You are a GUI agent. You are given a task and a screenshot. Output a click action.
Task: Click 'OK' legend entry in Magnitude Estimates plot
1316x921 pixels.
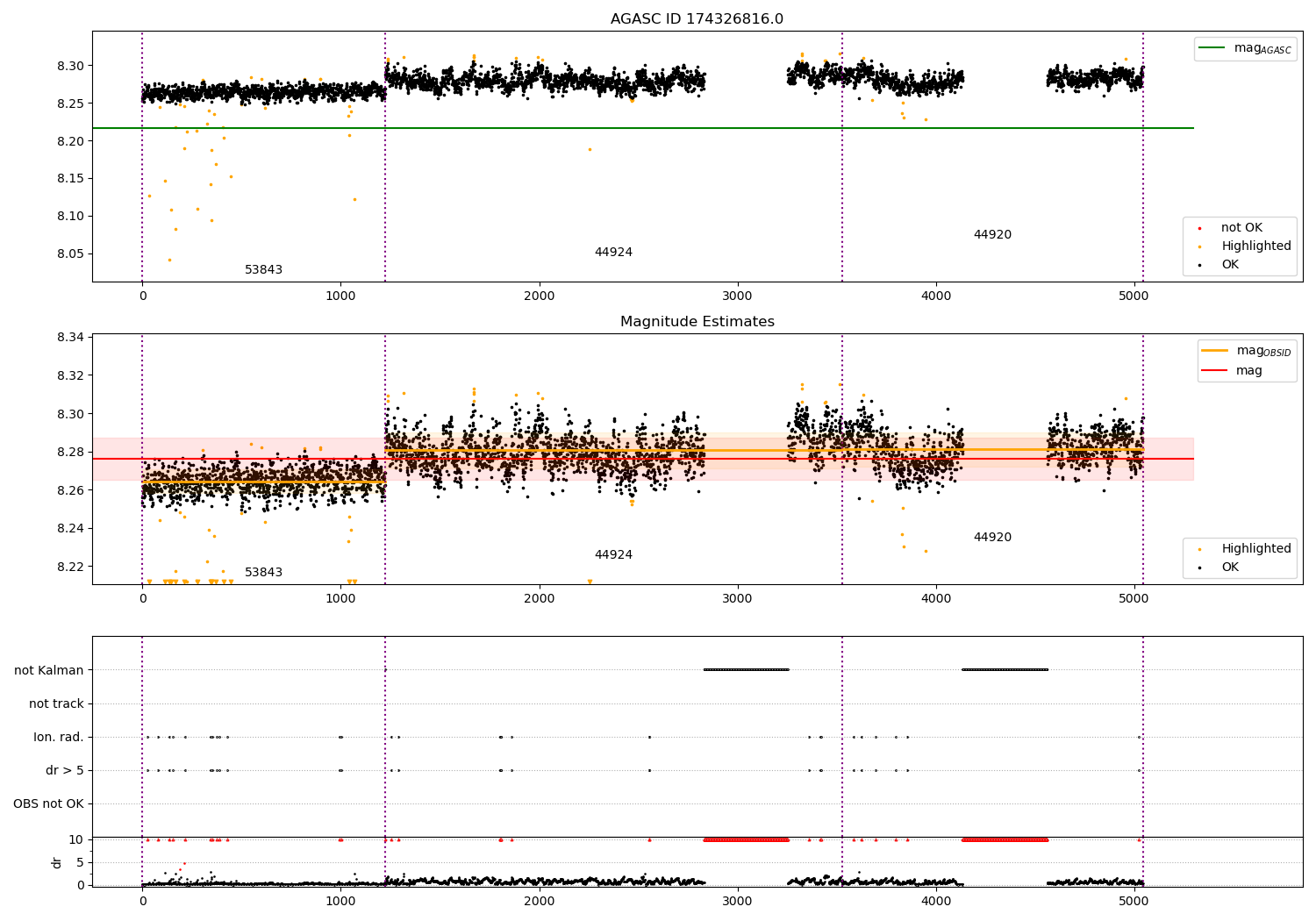(1230, 568)
